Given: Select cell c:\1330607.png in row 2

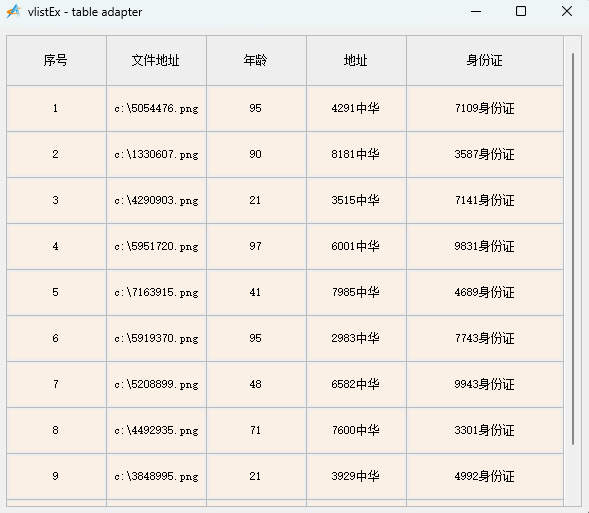Looking at the screenshot, I should click(156, 154).
